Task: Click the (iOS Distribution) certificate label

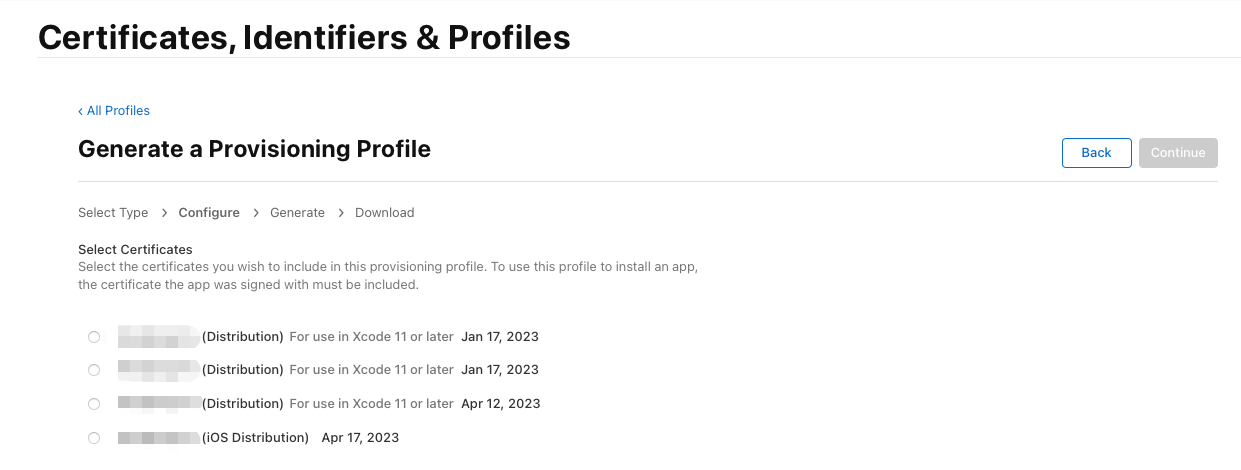Action: 255,438
